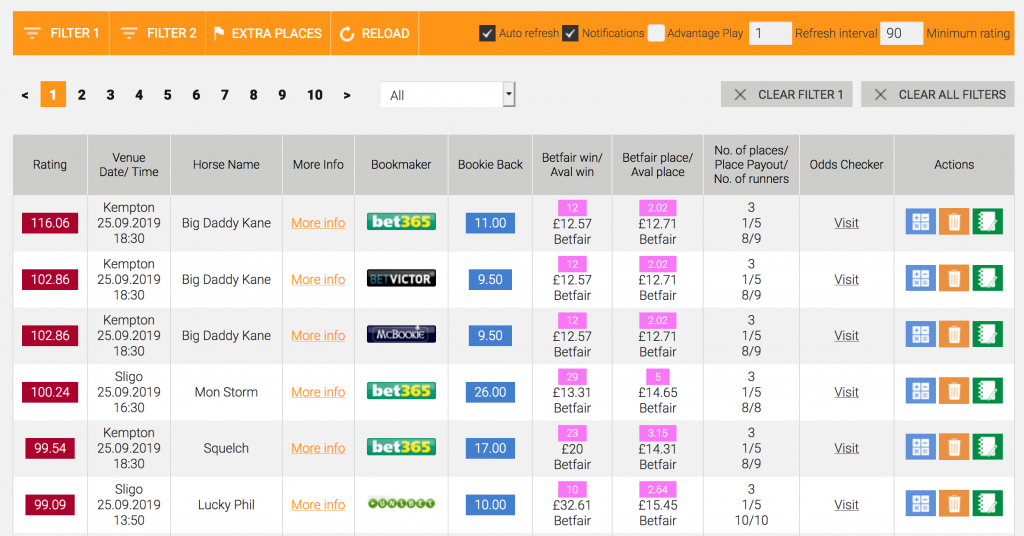The height and width of the screenshot is (536, 1024).
Task: Open calculator for Lucky Phil row
Action: (920, 504)
